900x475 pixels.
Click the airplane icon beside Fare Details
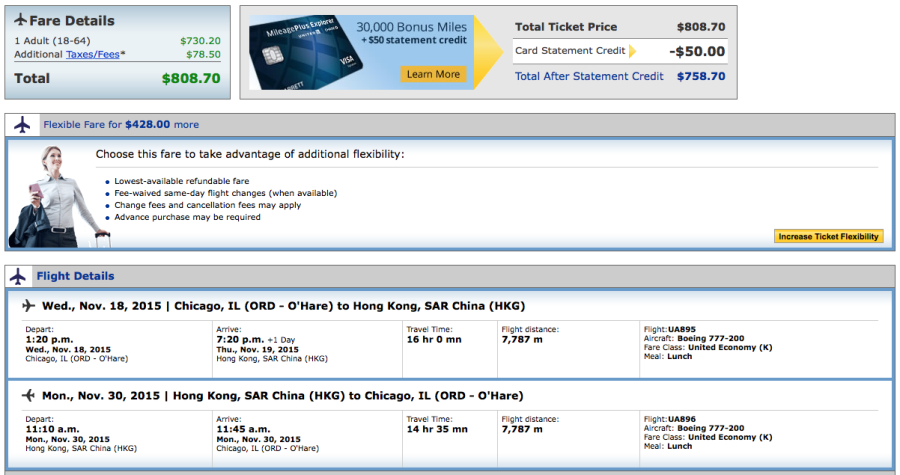pyautogui.click(x=20, y=20)
